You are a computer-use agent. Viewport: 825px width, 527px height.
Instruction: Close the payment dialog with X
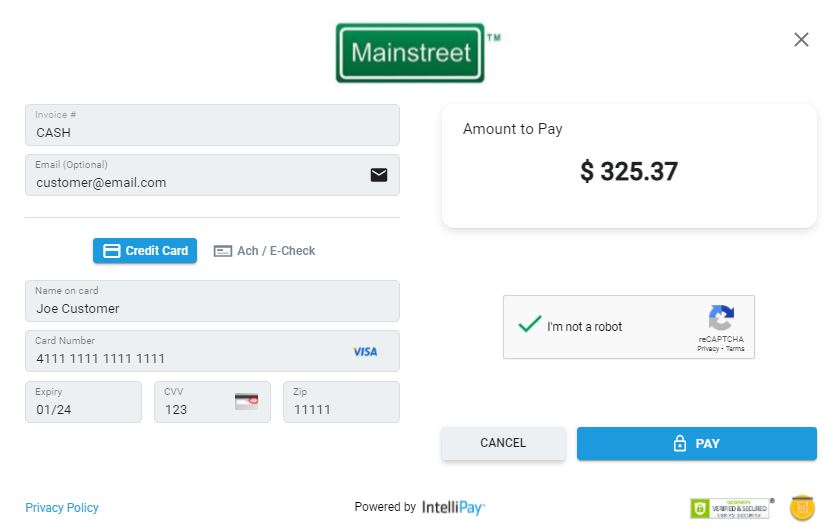(x=801, y=40)
